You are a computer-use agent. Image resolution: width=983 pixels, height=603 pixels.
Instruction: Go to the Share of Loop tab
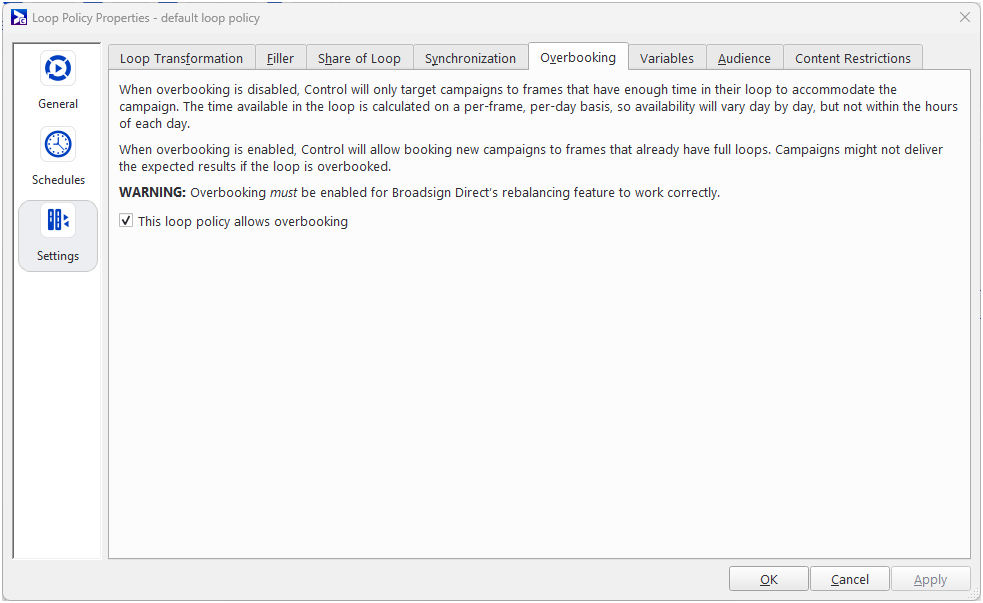(x=359, y=58)
